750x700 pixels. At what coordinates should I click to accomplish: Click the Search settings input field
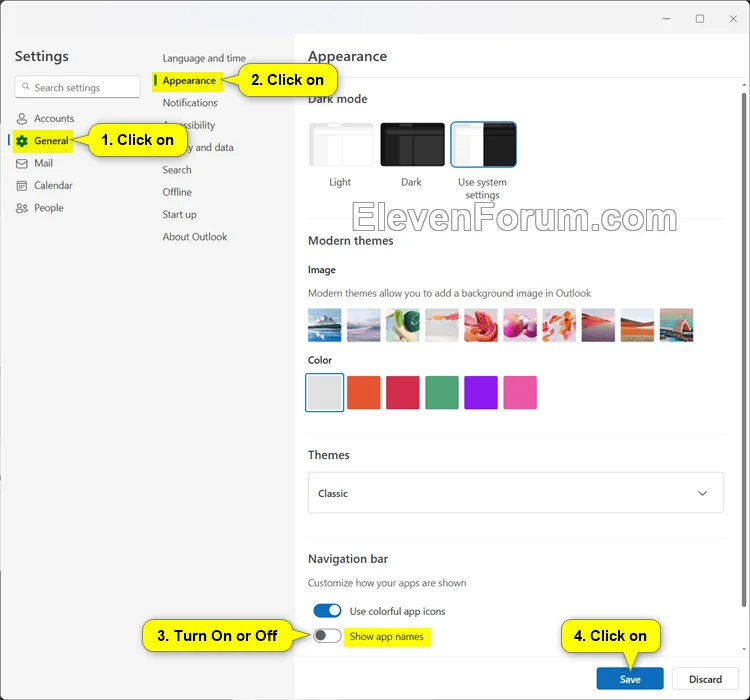pos(77,87)
